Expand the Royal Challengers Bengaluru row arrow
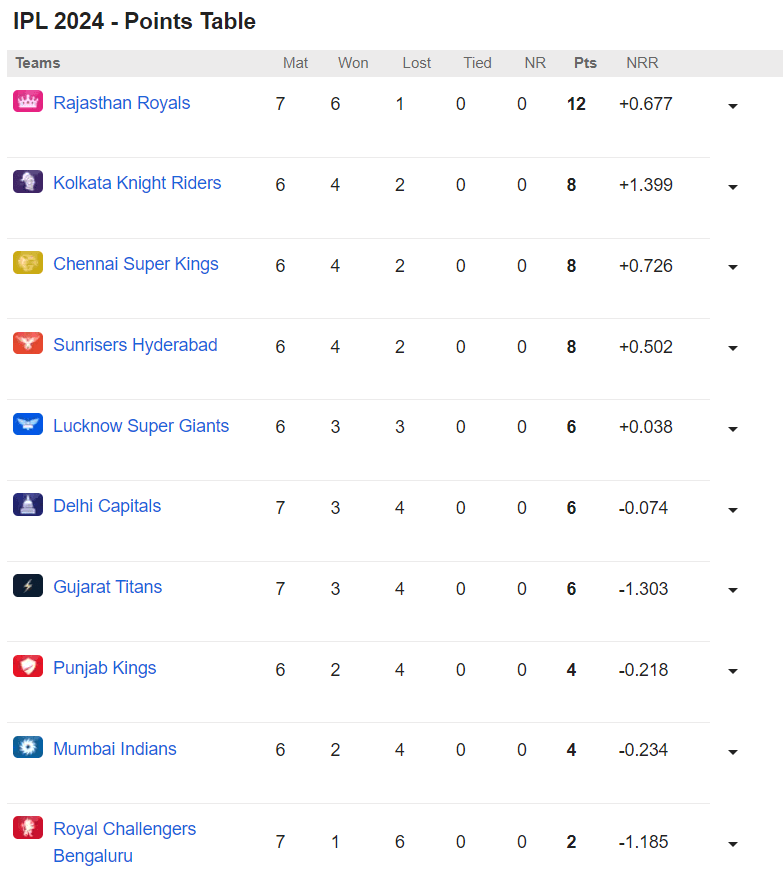Image resolution: width=783 pixels, height=885 pixels. coord(732,845)
